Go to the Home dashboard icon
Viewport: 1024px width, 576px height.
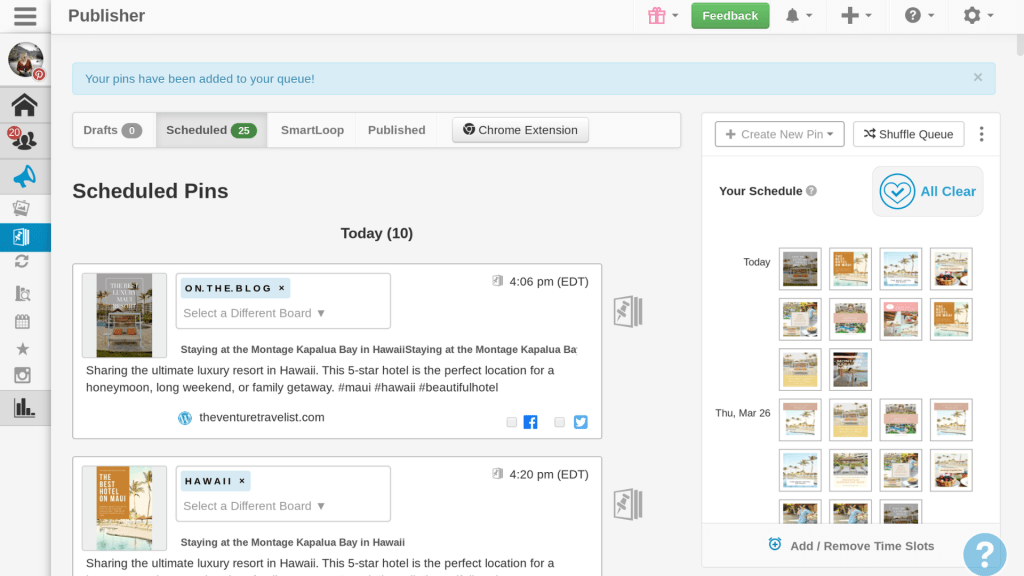[x=25, y=105]
